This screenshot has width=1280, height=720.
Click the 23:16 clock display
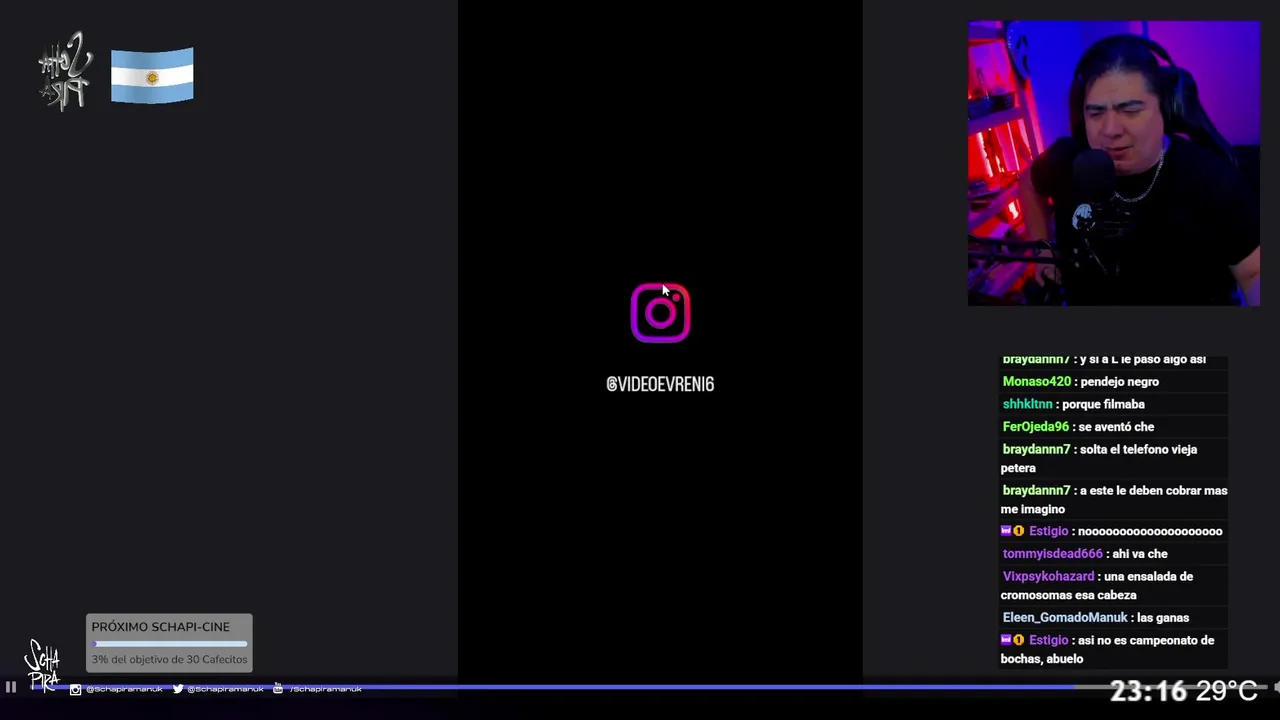click(1148, 691)
